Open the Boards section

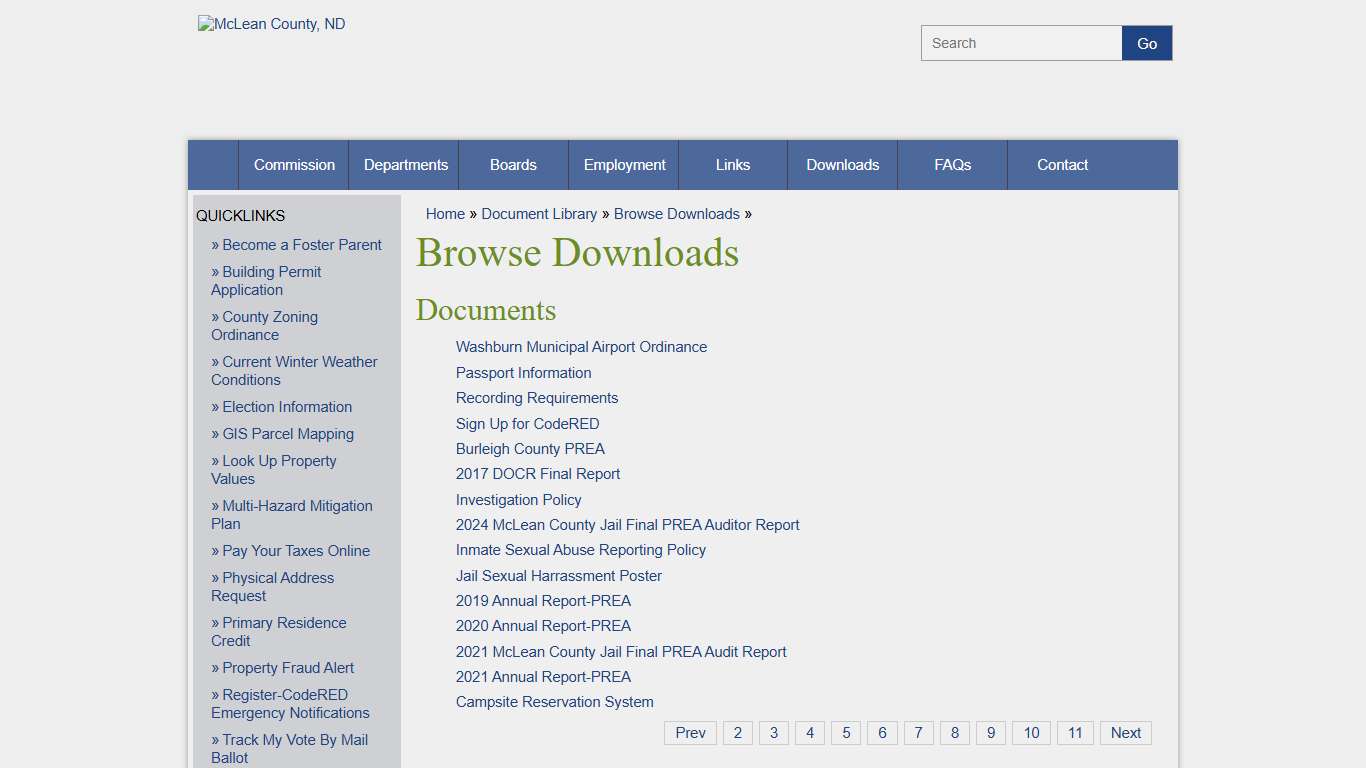coord(513,164)
